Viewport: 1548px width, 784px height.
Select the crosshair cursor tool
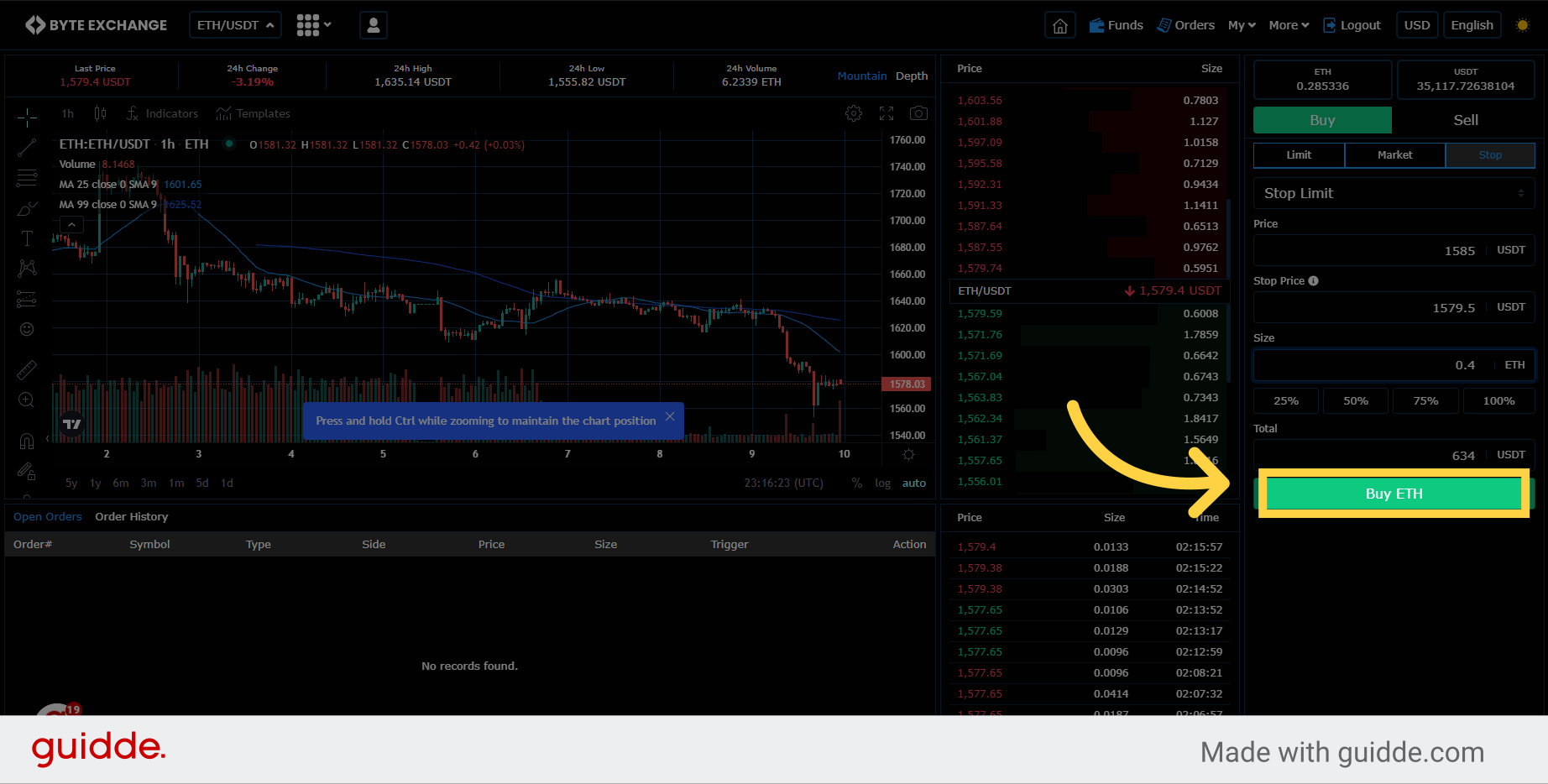click(27, 116)
